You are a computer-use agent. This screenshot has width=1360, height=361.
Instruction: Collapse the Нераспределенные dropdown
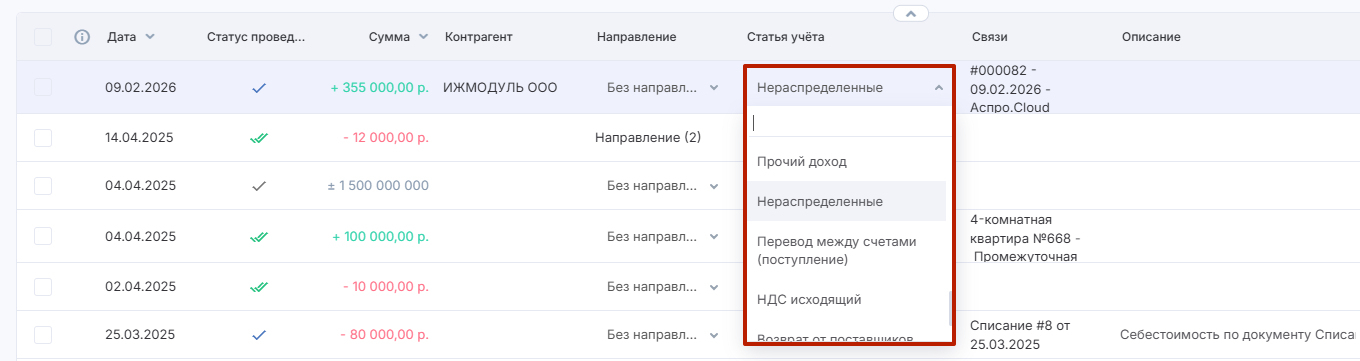938,88
